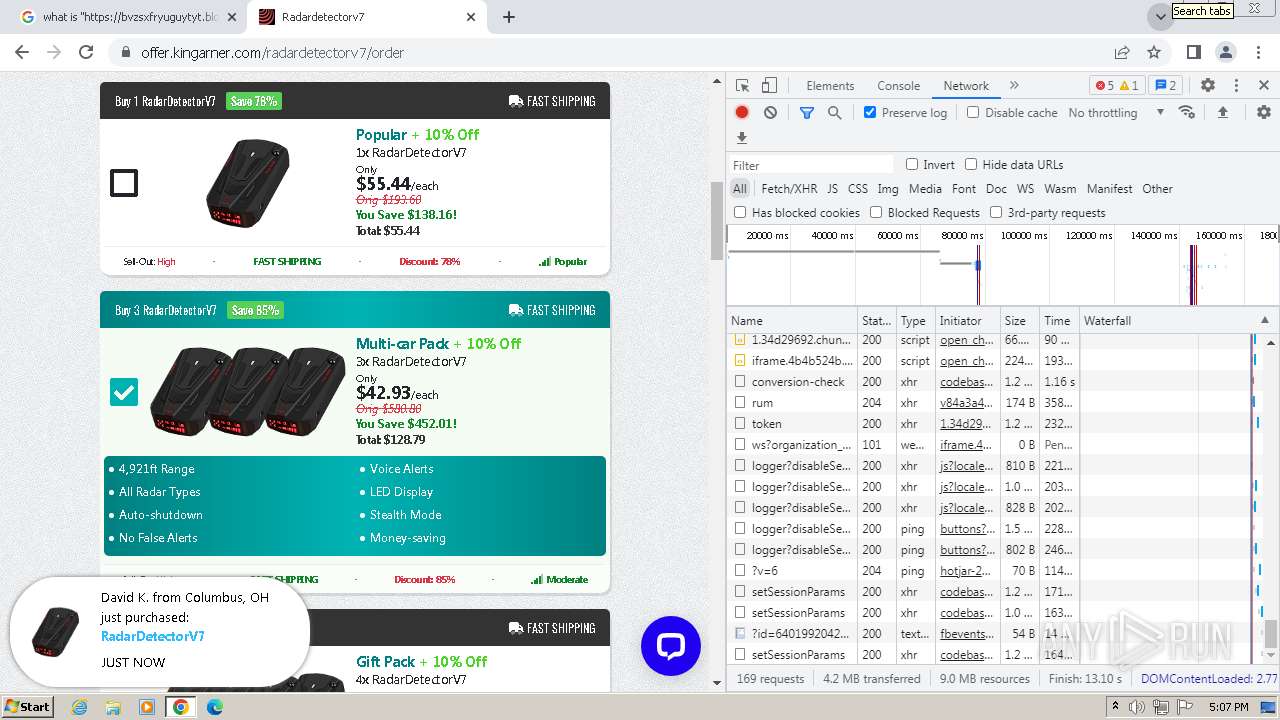Filter requests by CSS type
Viewport: 1280px width, 720px height.
pyautogui.click(x=858, y=189)
